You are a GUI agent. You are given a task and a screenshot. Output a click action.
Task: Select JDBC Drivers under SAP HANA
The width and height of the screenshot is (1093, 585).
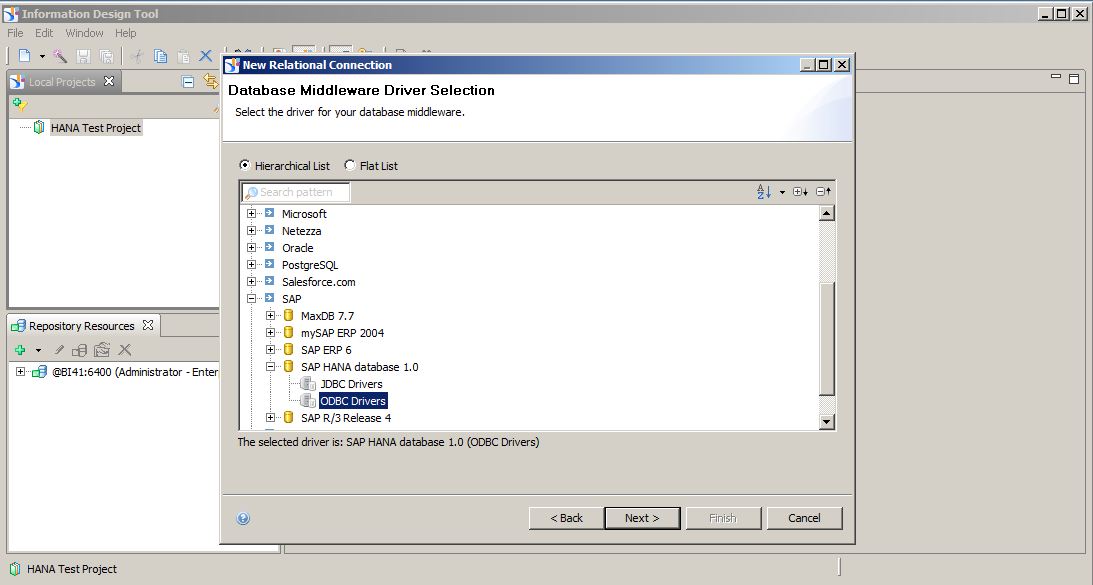(x=351, y=384)
